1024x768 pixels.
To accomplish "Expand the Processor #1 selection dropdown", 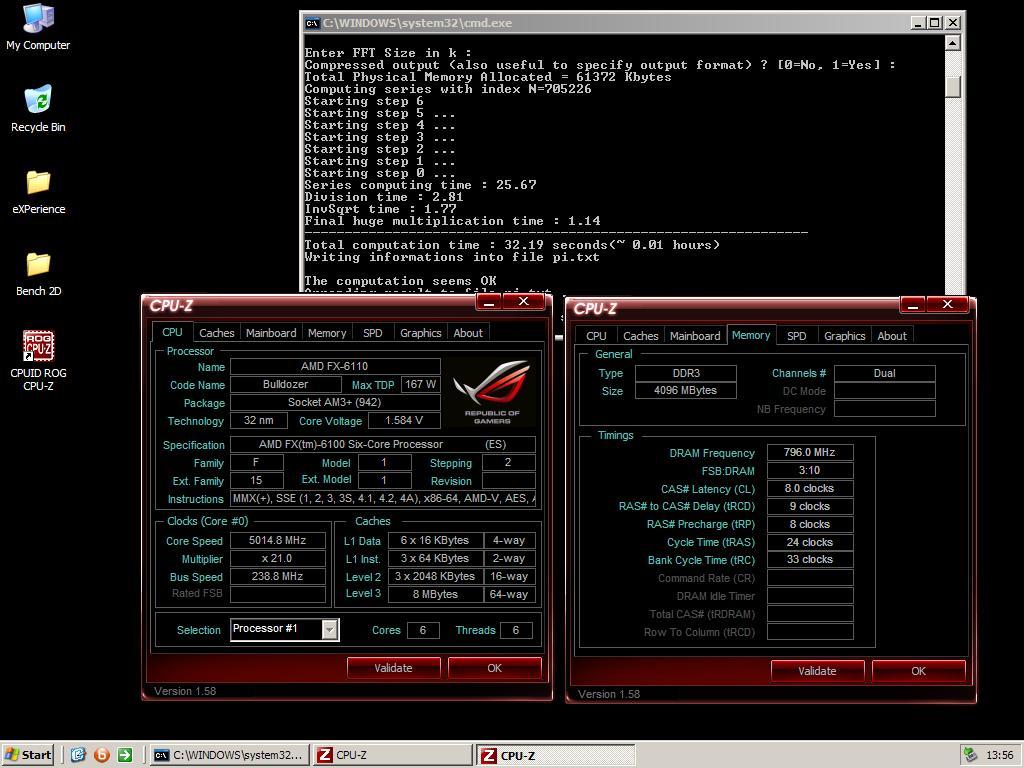I will coord(330,630).
